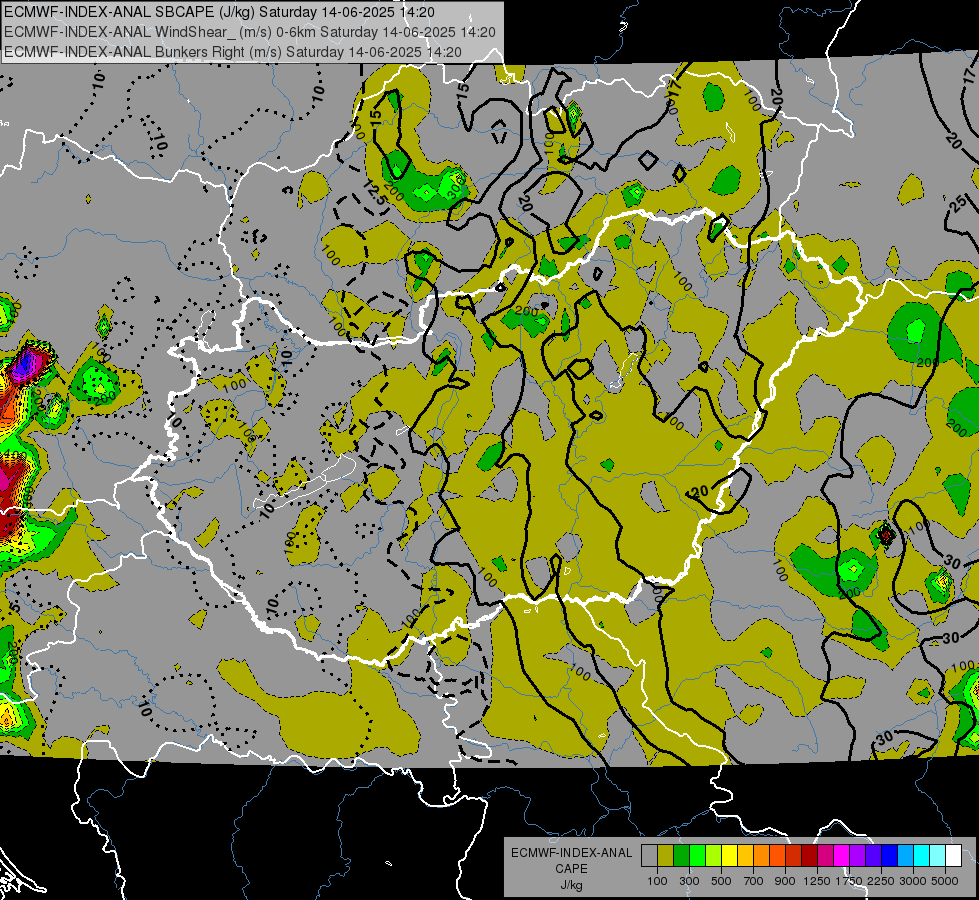979x900 pixels.
Task: Click the 1750 legend tick label
Action: pyautogui.click(x=849, y=881)
